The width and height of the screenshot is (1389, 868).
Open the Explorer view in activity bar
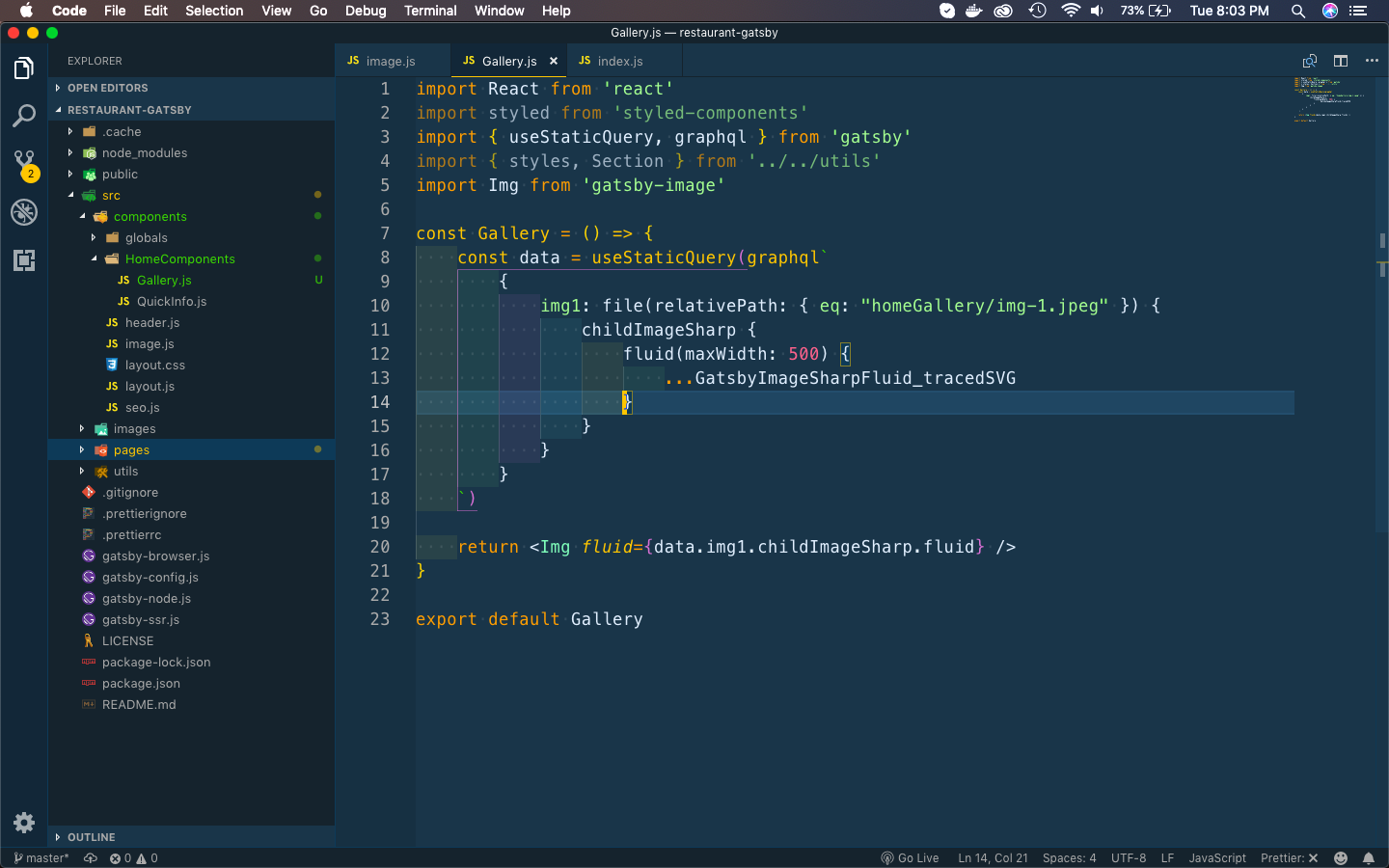click(x=24, y=68)
